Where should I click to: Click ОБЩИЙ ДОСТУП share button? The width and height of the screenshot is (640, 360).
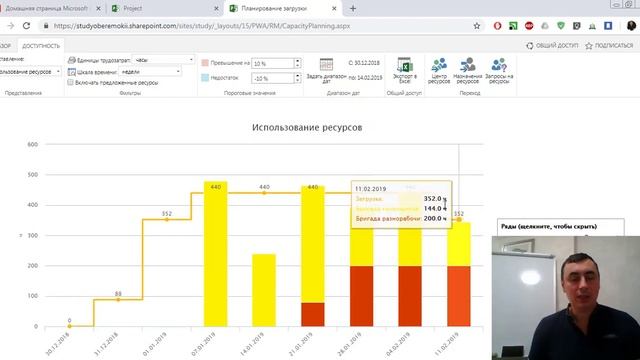(552, 46)
